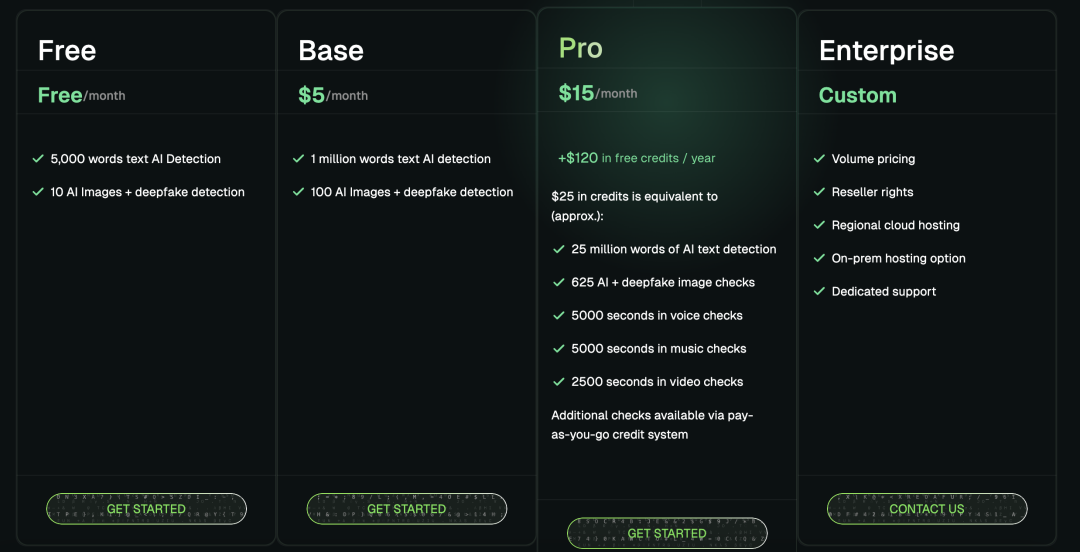The width and height of the screenshot is (1080, 552).
Task: Click the Custom pricing label
Action: (x=858, y=95)
